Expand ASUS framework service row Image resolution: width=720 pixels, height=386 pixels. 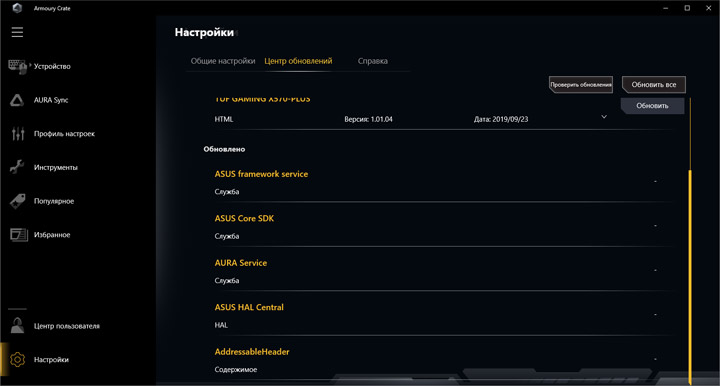click(x=655, y=182)
